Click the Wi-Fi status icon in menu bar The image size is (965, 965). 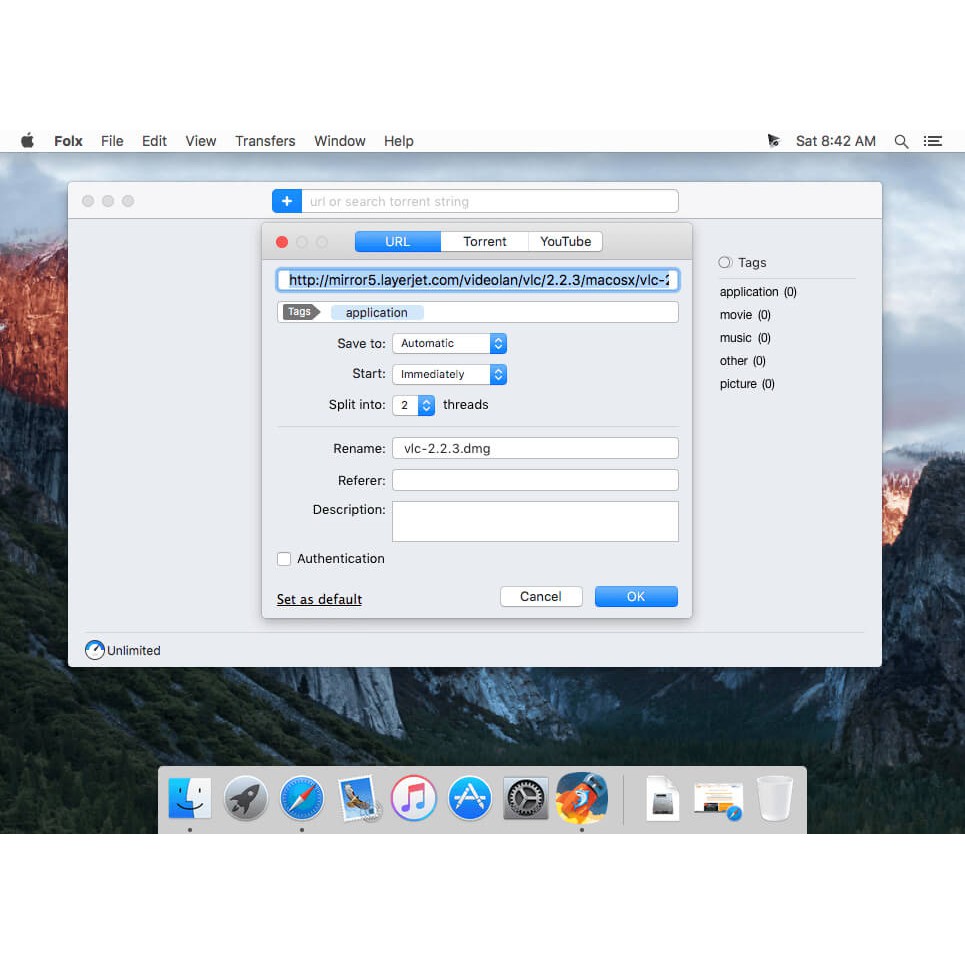(775, 141)
